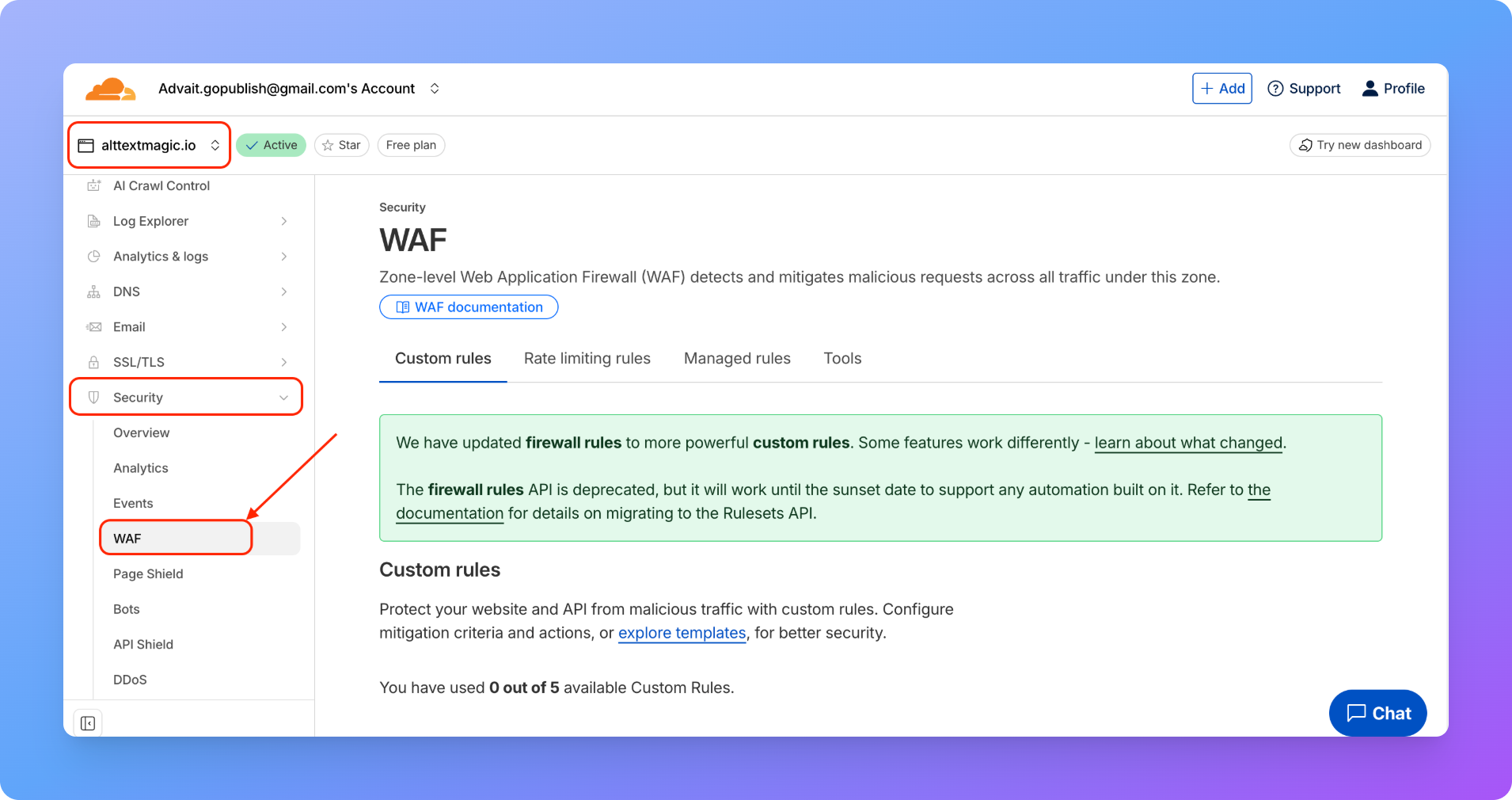
Task: Click the Email envelope icon
Action: coord(94,327)
